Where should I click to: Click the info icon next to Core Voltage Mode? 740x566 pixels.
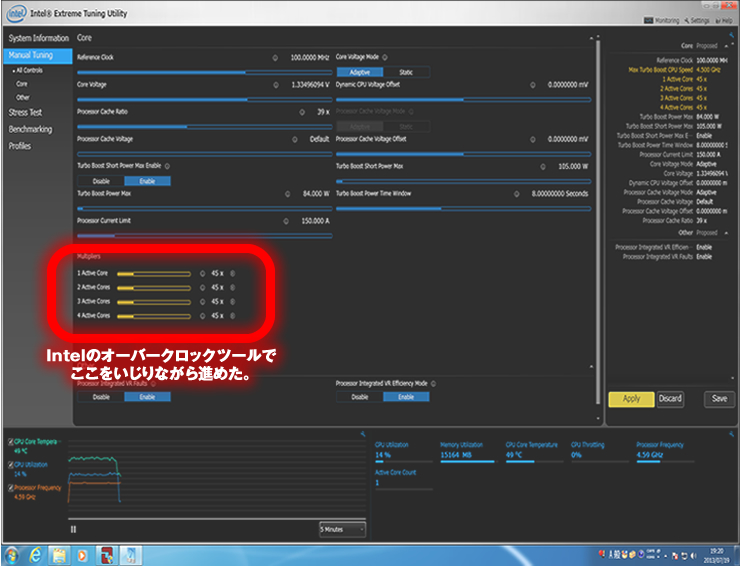385,57
